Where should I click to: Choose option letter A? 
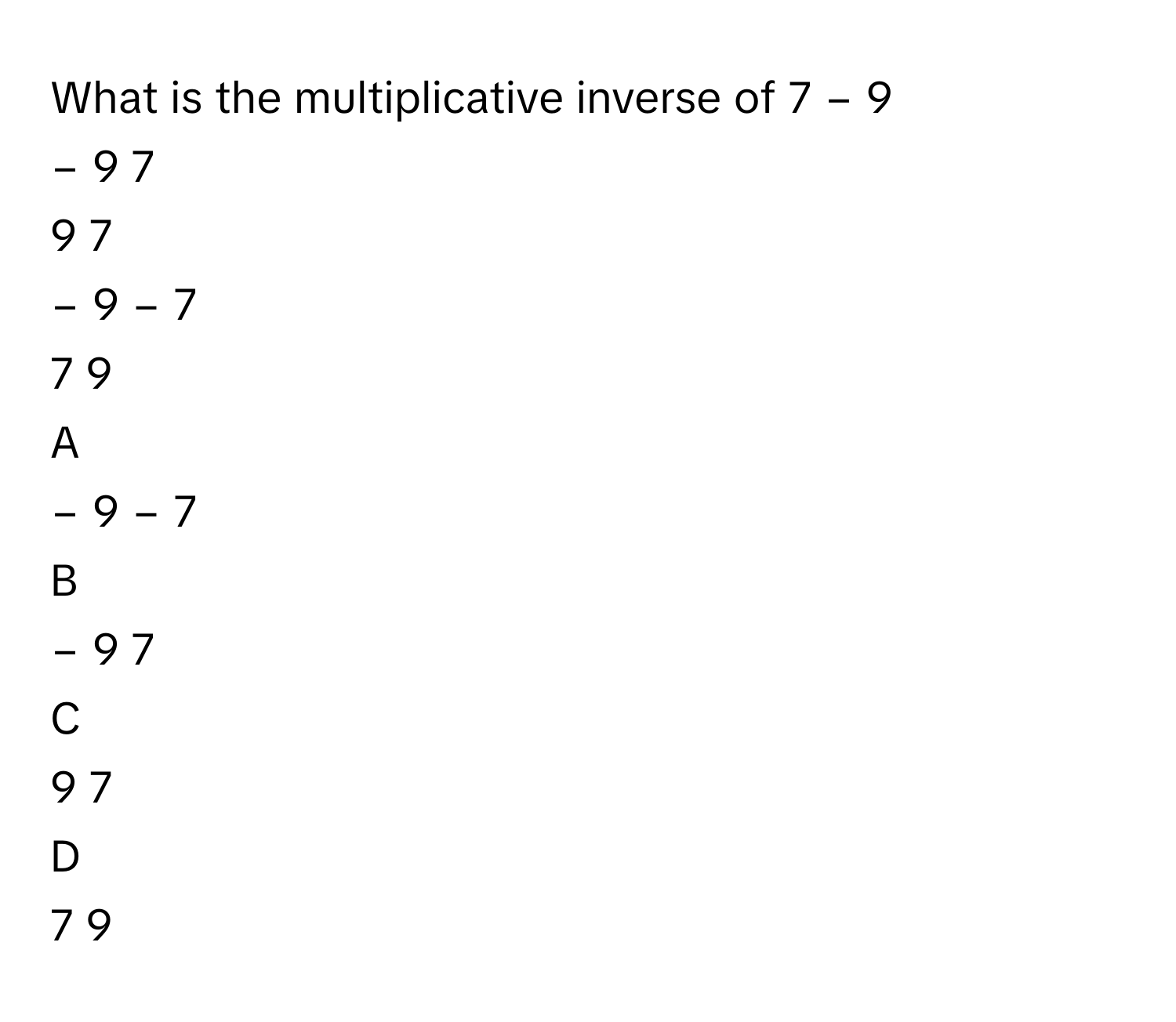click(65, 444)
